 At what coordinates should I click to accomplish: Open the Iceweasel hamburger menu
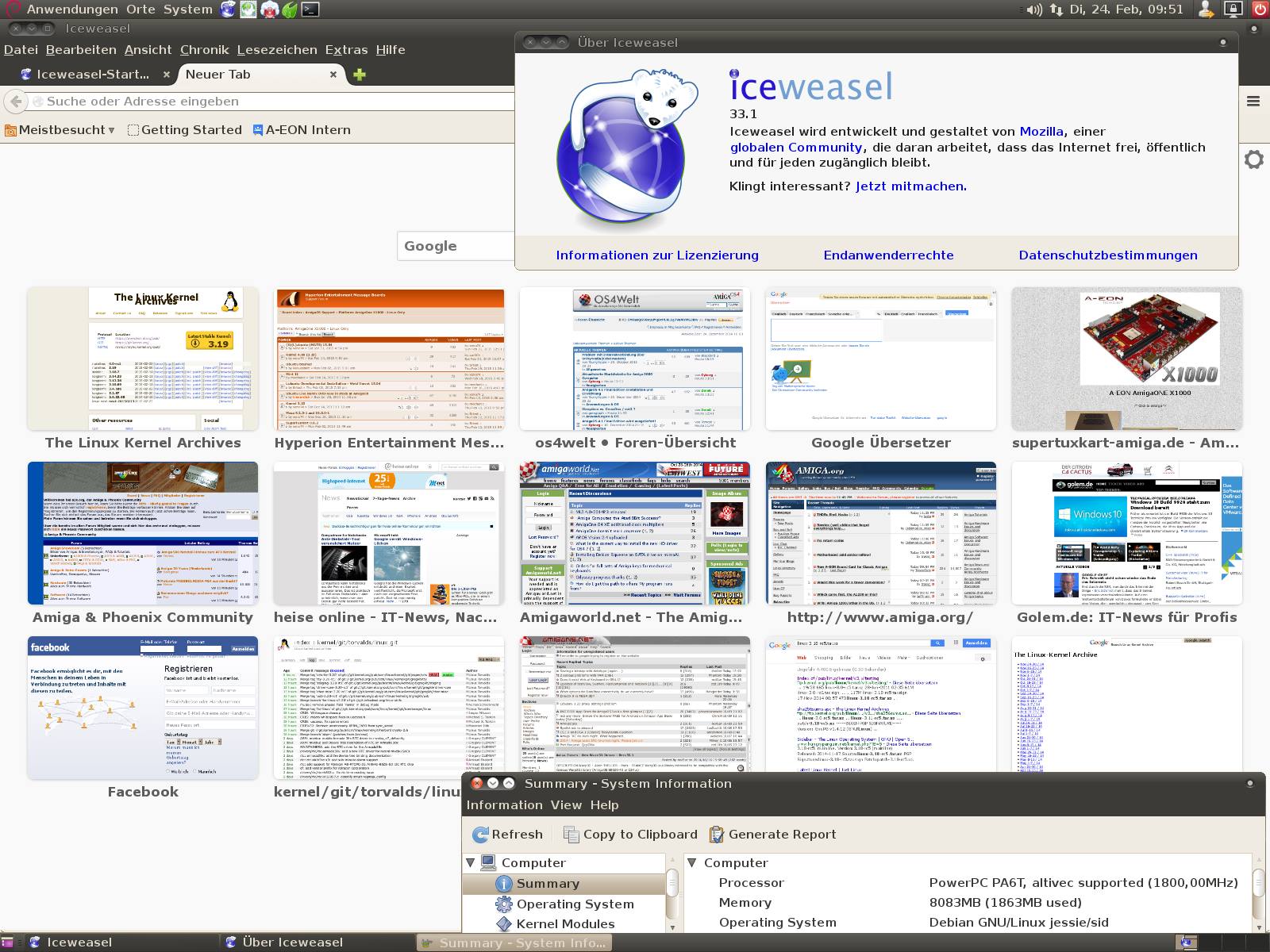tap(1253, 101)
